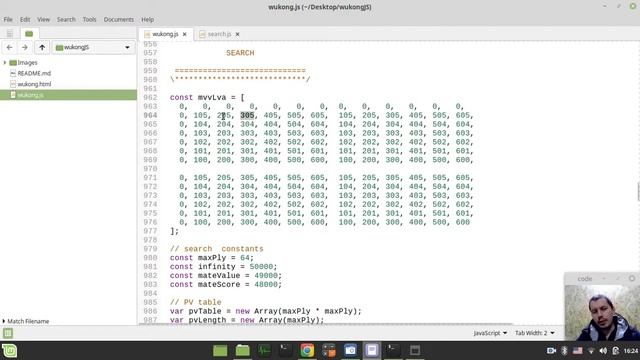
Task: Open Bluetooth tray icon
Action: tap(564, 351)
